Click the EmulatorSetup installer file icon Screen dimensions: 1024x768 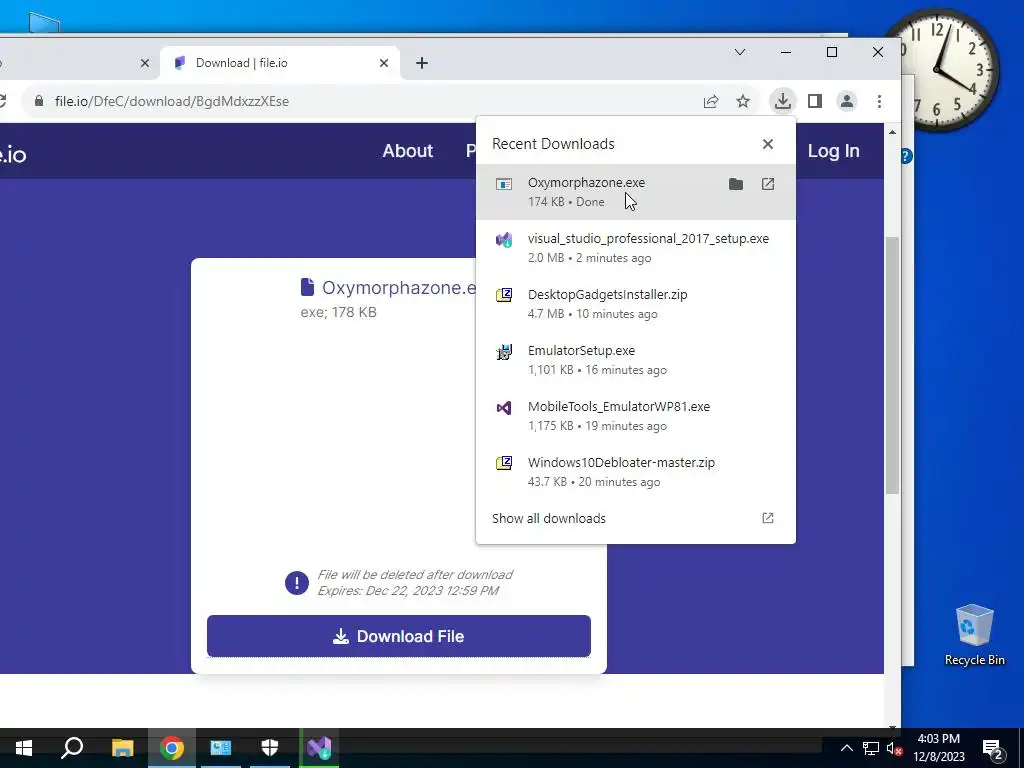coord(504,352)
